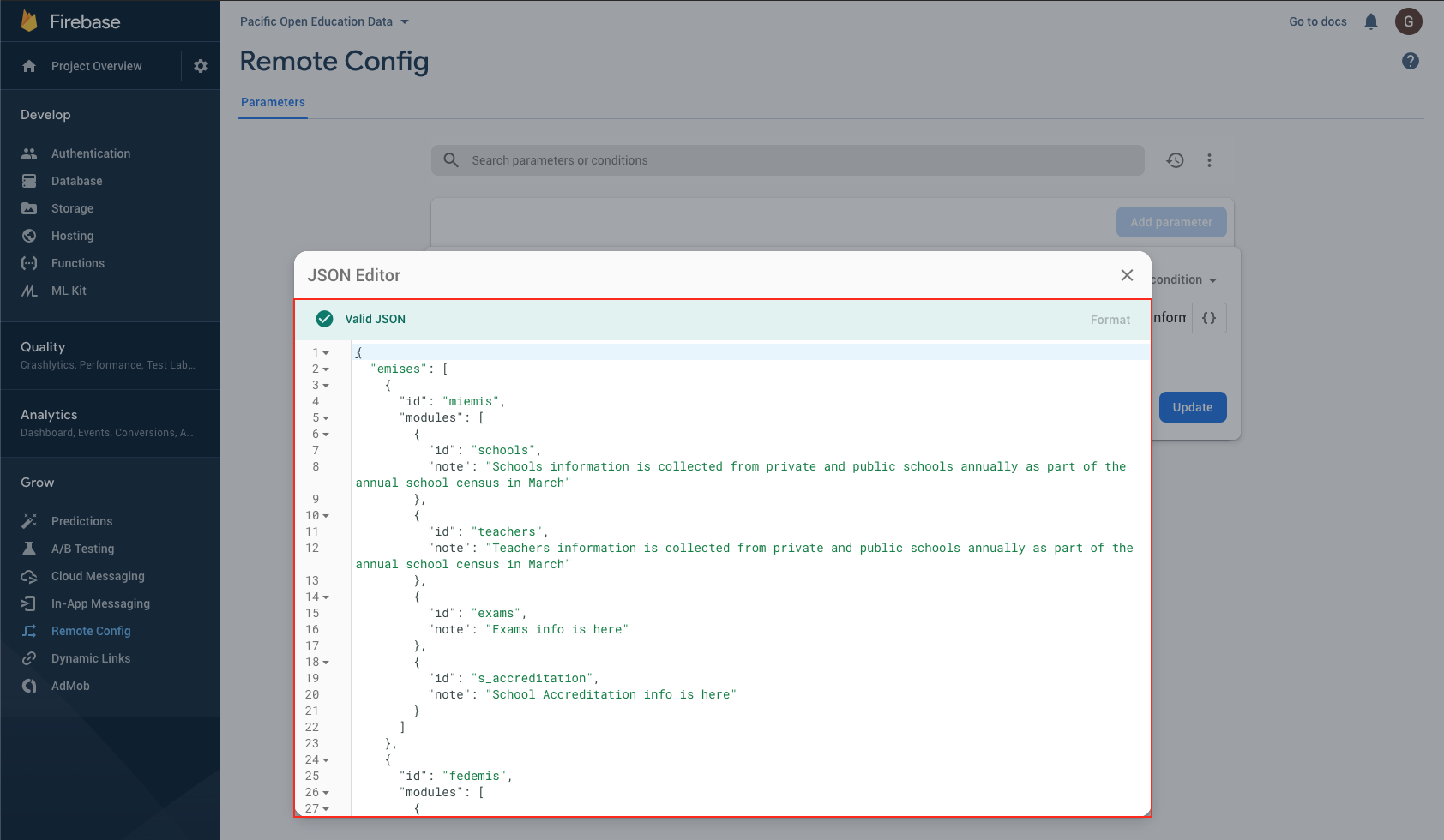
Task: Click the help question mark icon
Action: pos(1410,61)
